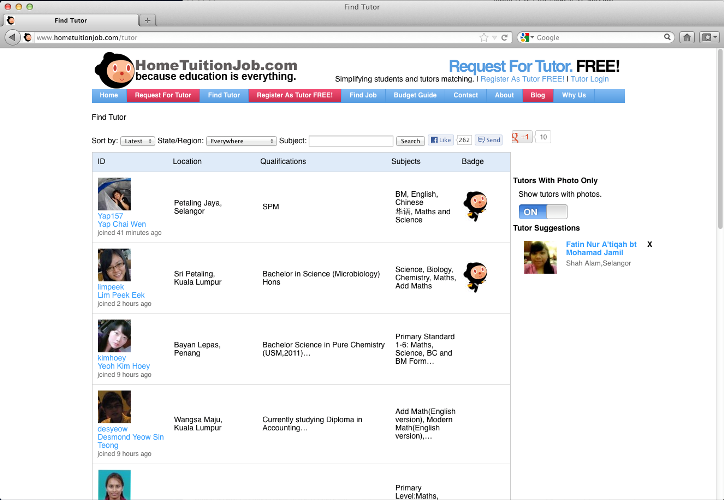The height and width of the screenshot is (500, 724).
Task: Click the Facebook Like button
Action: [440, 140]
